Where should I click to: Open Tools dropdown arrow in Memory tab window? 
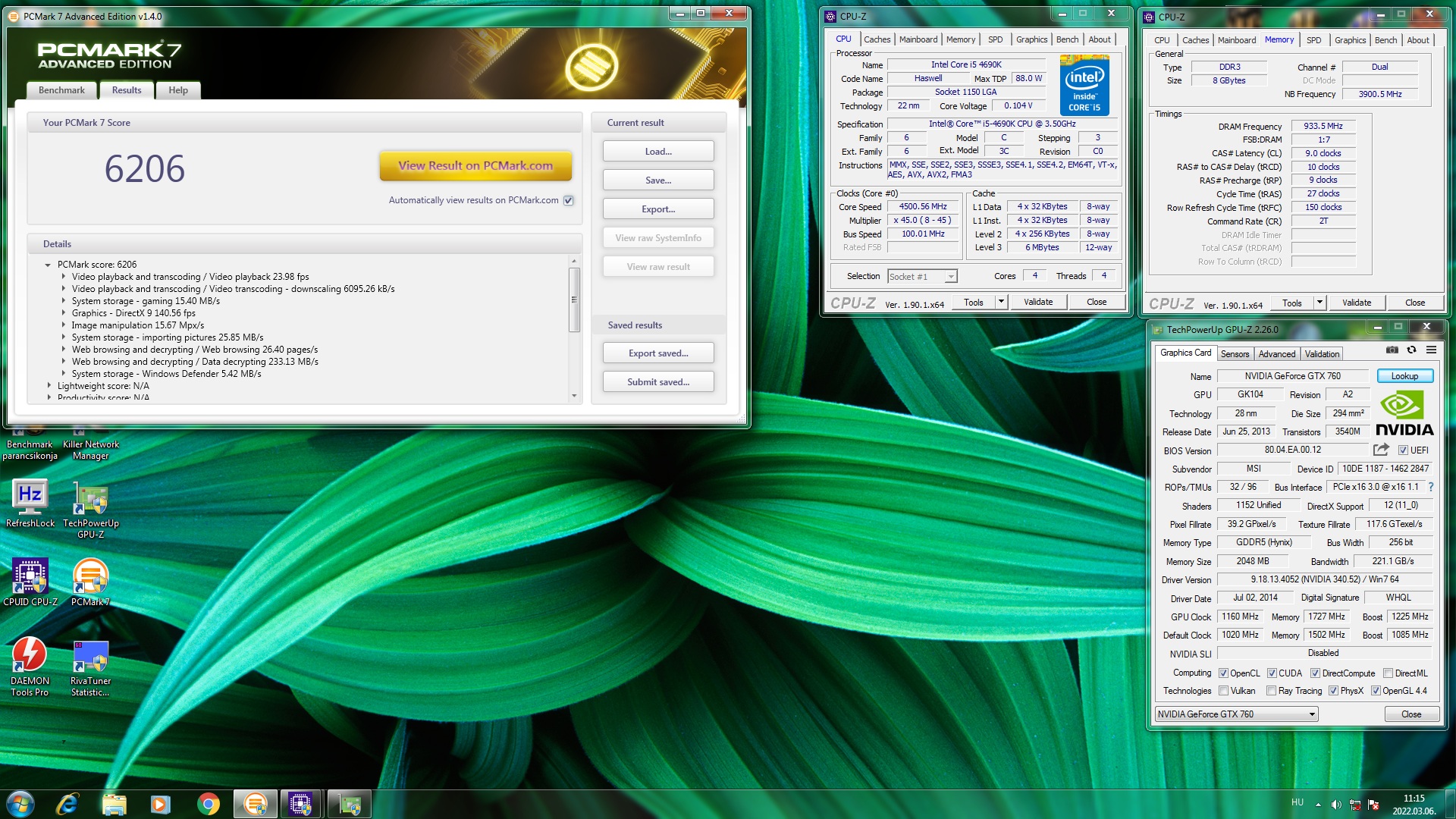click(x=1319, y=303)
